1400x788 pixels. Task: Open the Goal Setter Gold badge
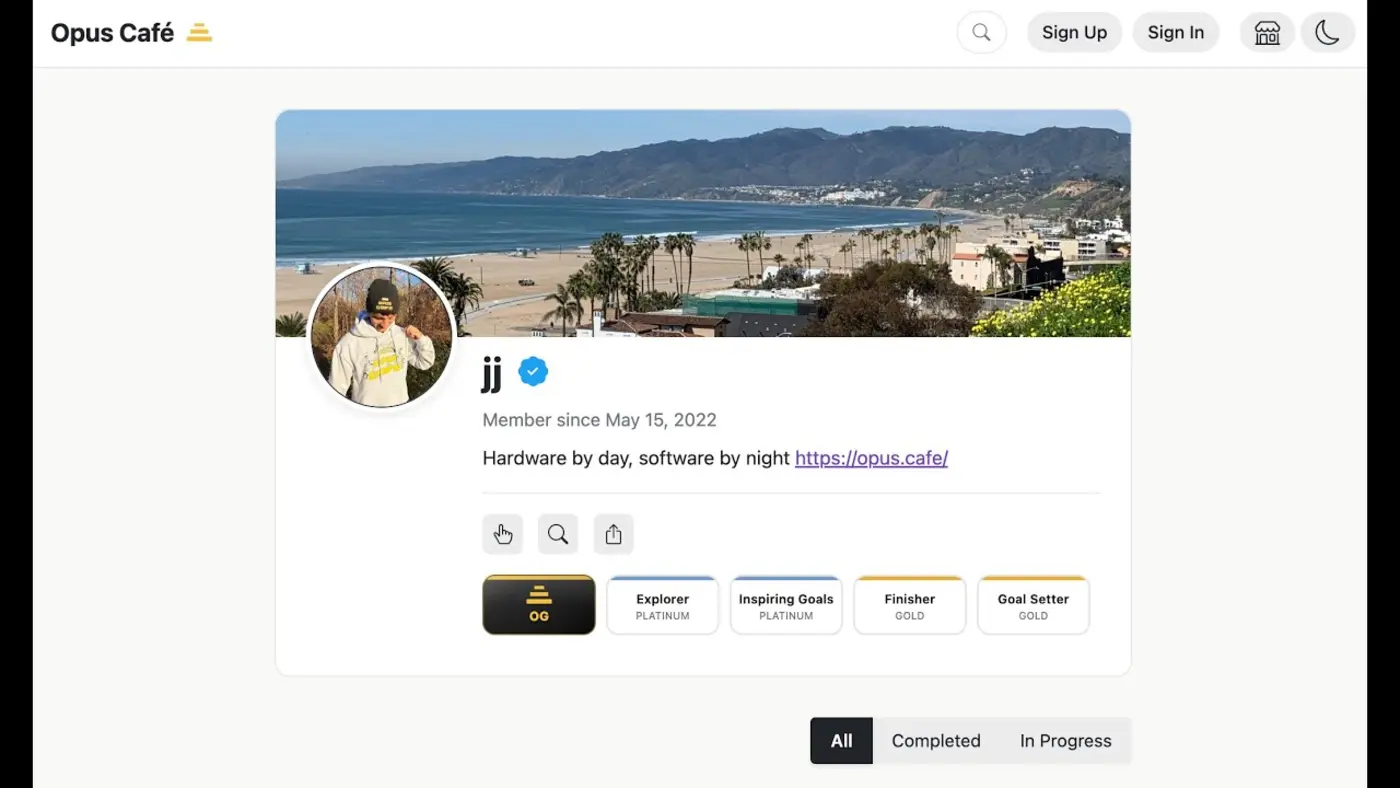point(1033,605)
